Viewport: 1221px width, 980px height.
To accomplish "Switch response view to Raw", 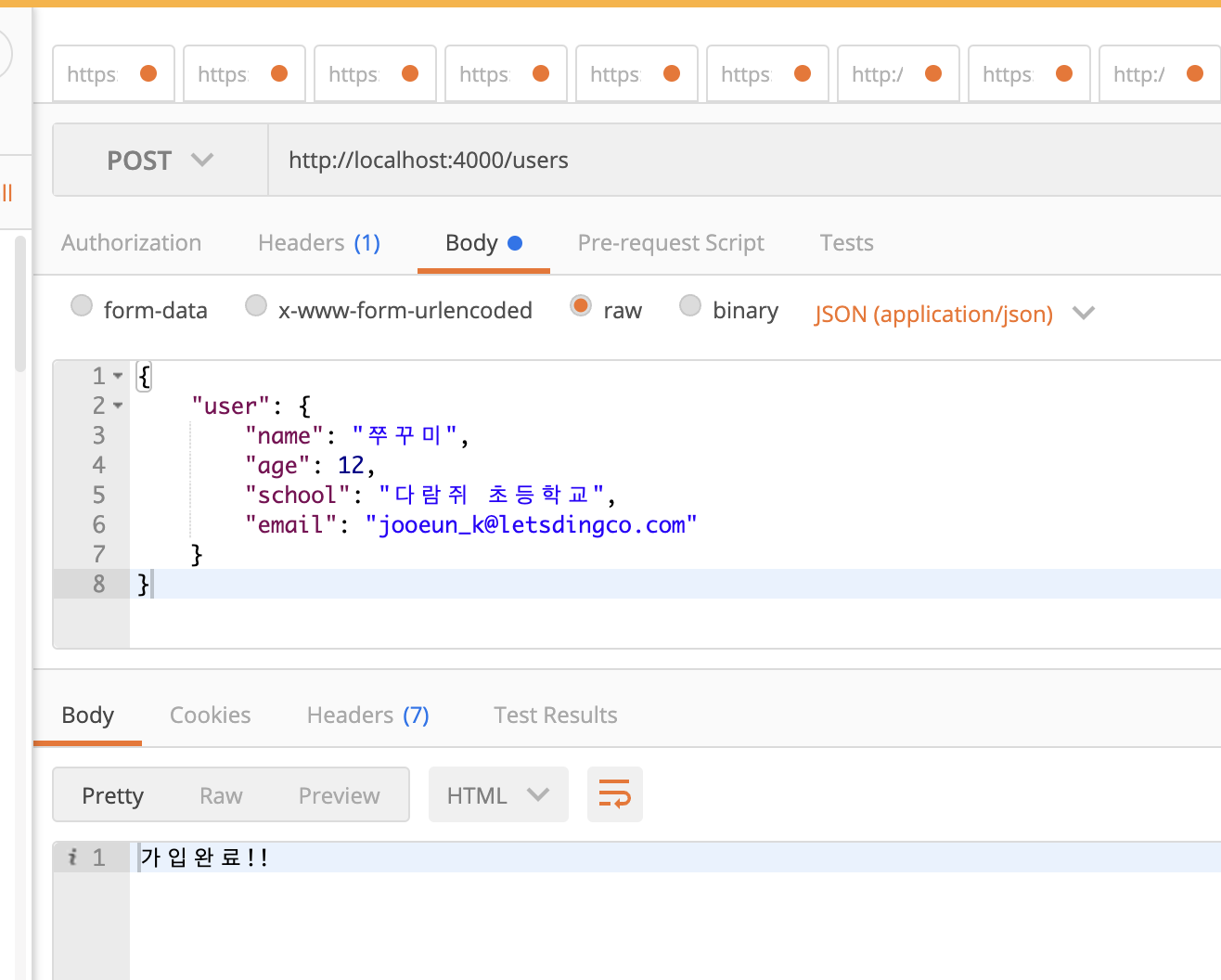I will click(221, 795).
